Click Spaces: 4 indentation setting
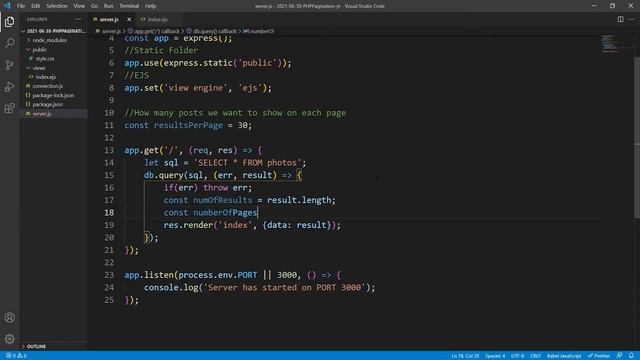This screenshot has height=360, width=640. tap(495, 356)
